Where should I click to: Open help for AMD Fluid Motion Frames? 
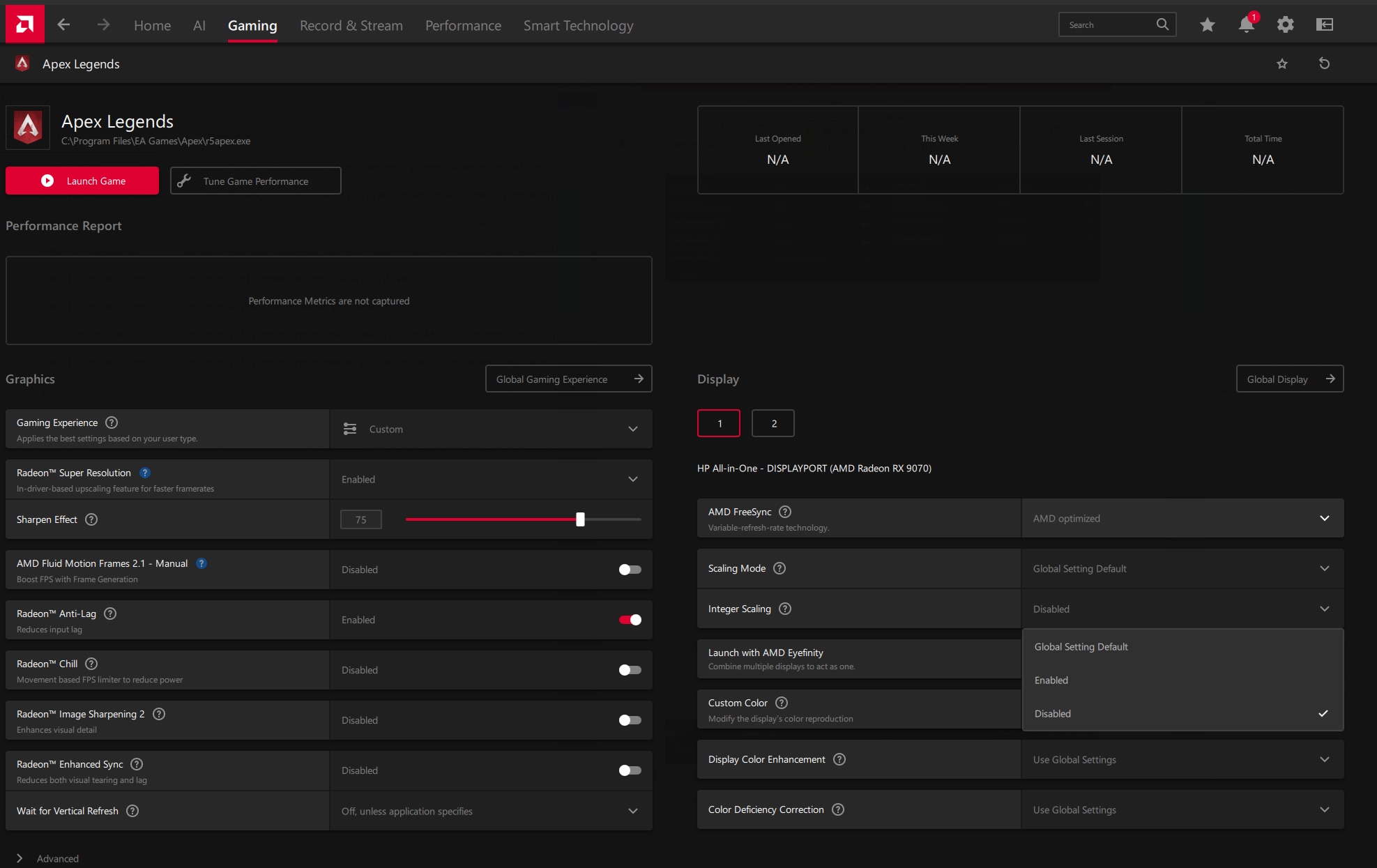[x=201, y=563]
